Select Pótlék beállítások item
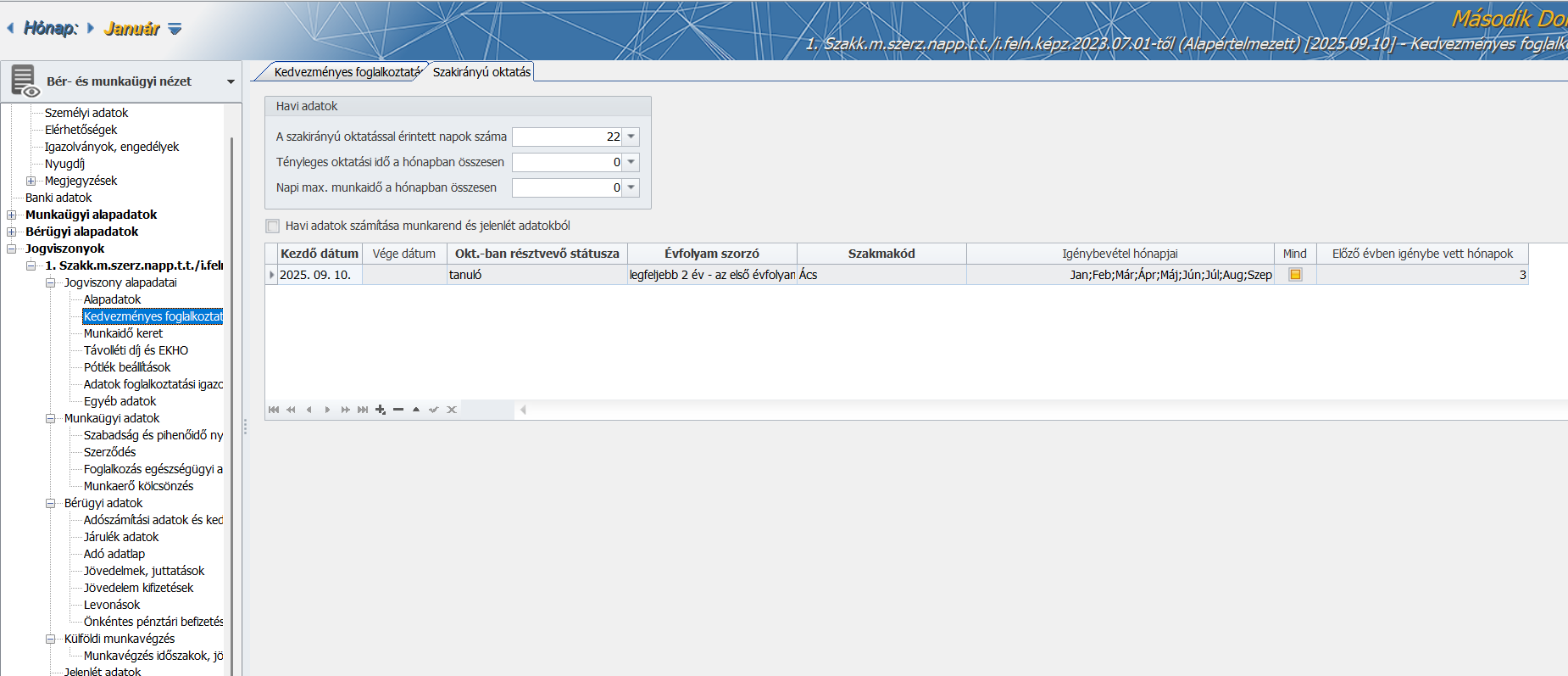The height and width of the screenshot is (676, 1568). tap(127, 367)
